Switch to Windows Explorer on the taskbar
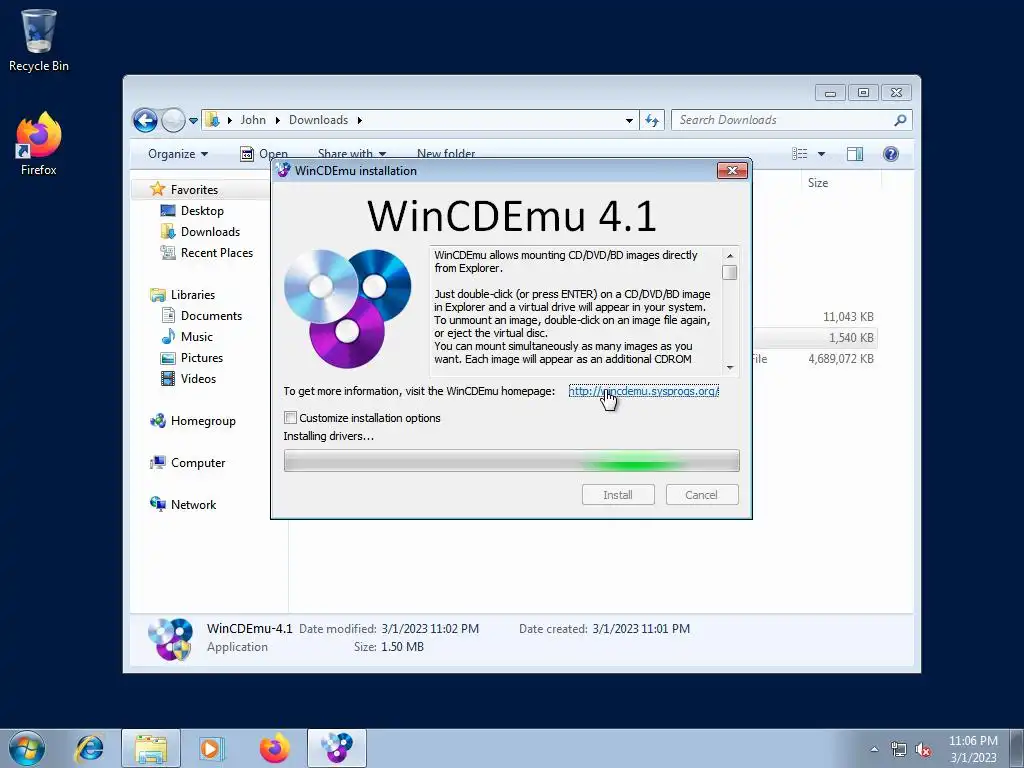Viewport: 1024px width, 768px height. pyautogui.click(x=151, y=748)
